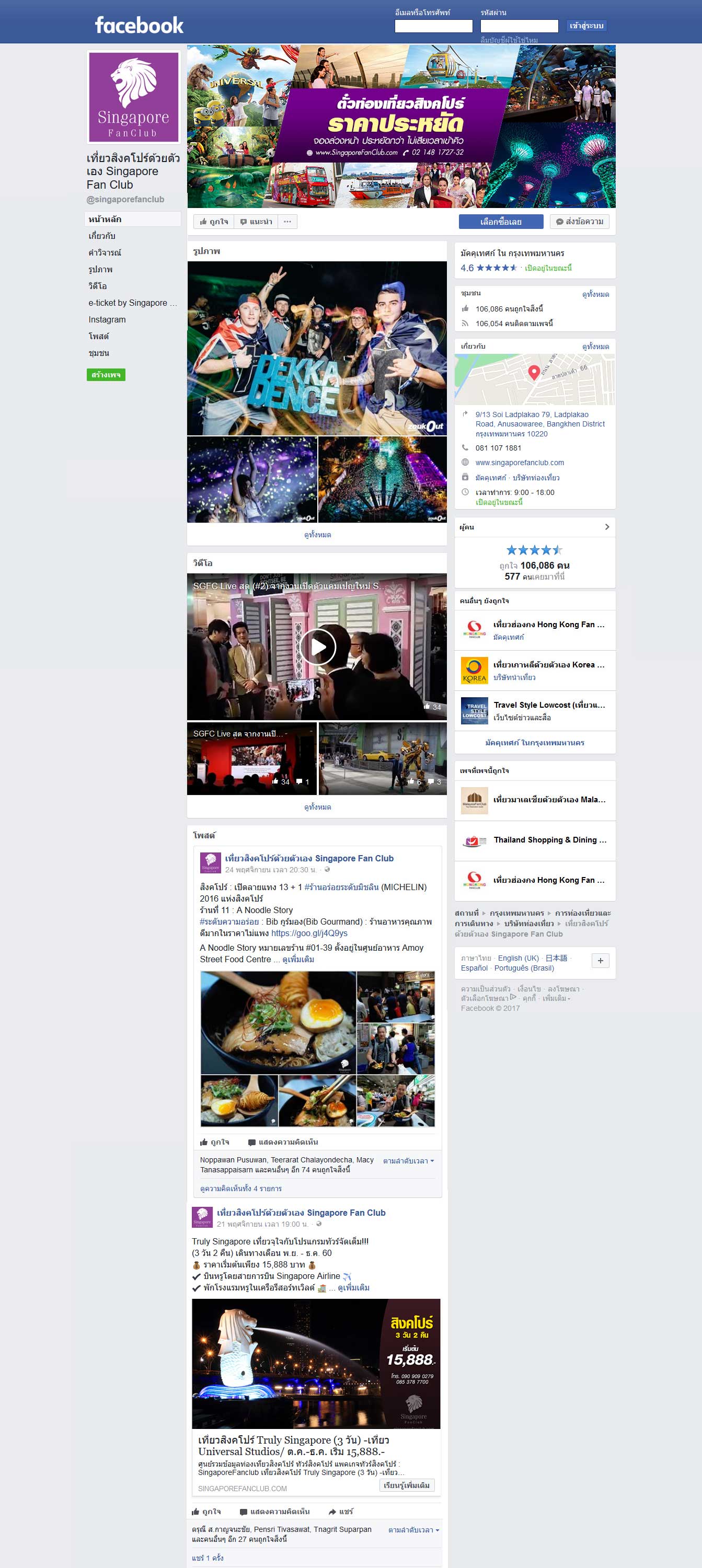The height and width of the screenshot is (1568, 702).
Task: Click the blue เลือกซื้อเลย button
Action: click(500, 222)
